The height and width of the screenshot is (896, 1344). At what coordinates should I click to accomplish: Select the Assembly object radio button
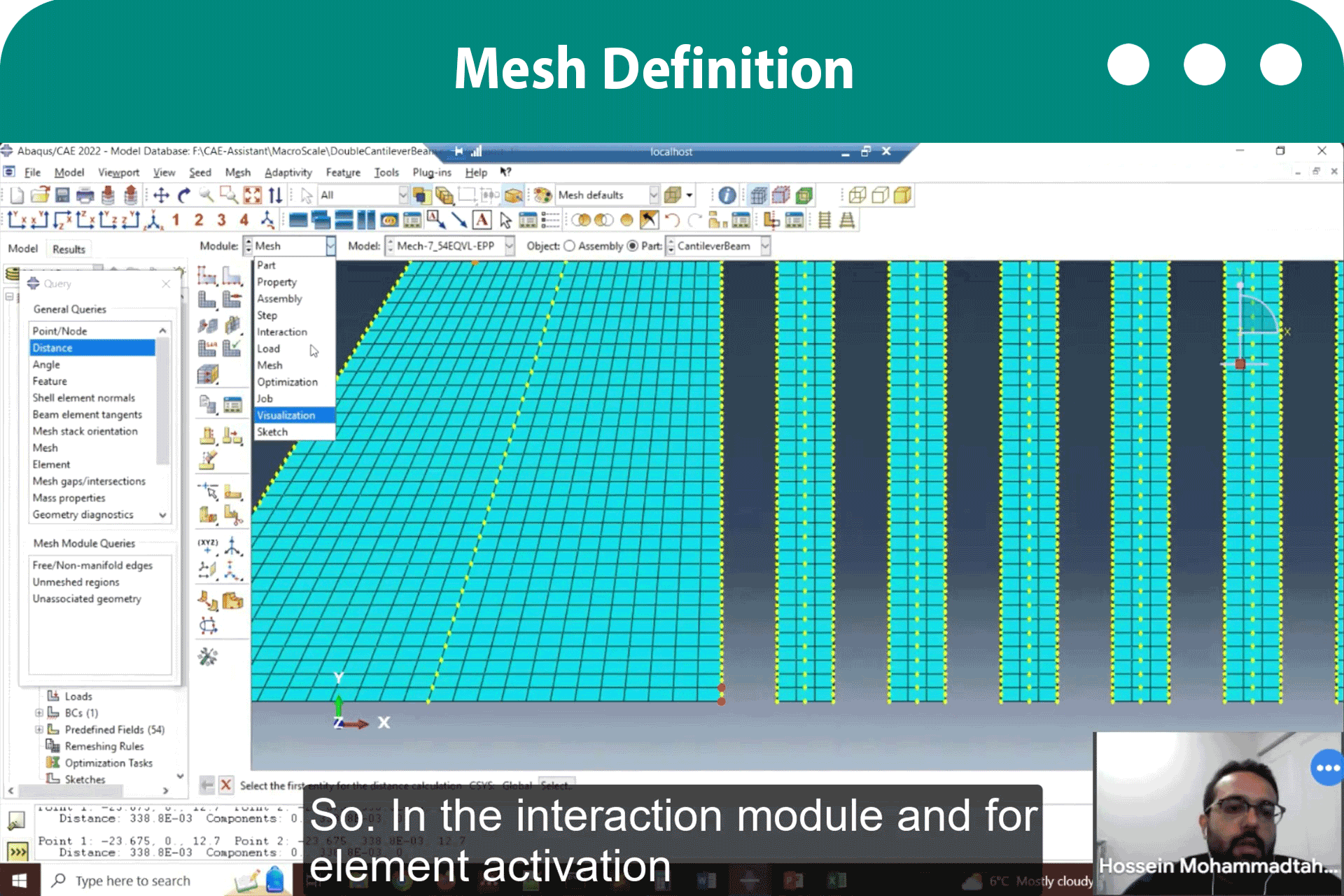tap(569, 246)
